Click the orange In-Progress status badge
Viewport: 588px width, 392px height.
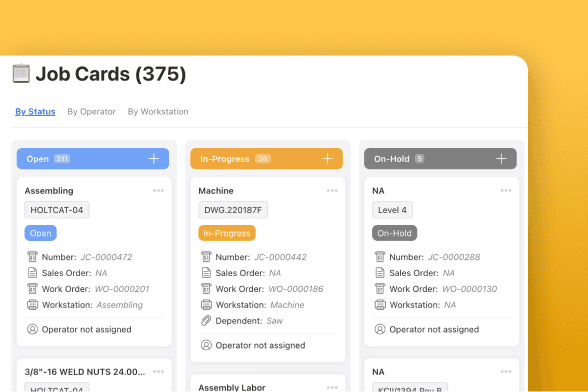[226, 233]
